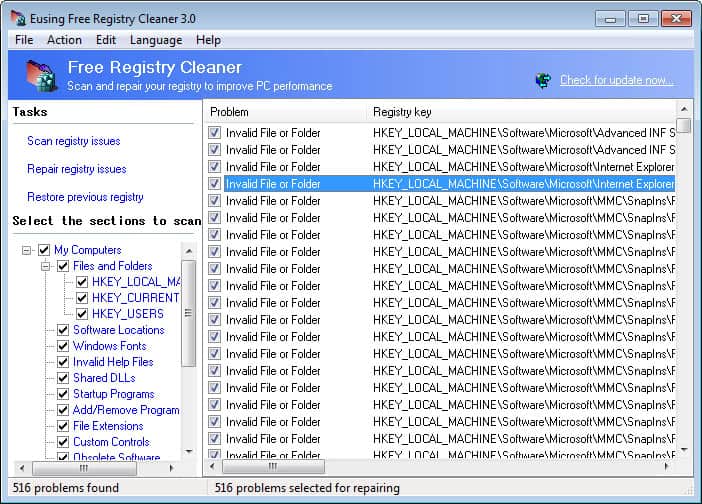
Task: Click results horizontal scrollbar left arrow
Action: coord(212,466)
